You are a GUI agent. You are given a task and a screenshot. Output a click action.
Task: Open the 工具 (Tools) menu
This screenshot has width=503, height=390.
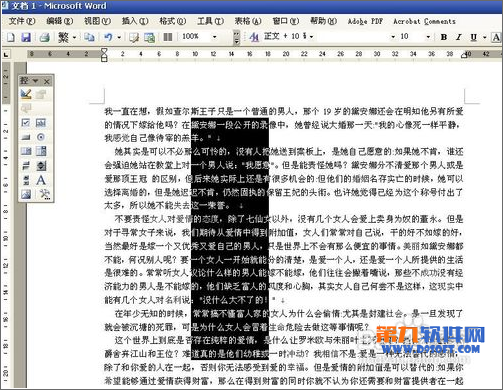coord(210,21)
